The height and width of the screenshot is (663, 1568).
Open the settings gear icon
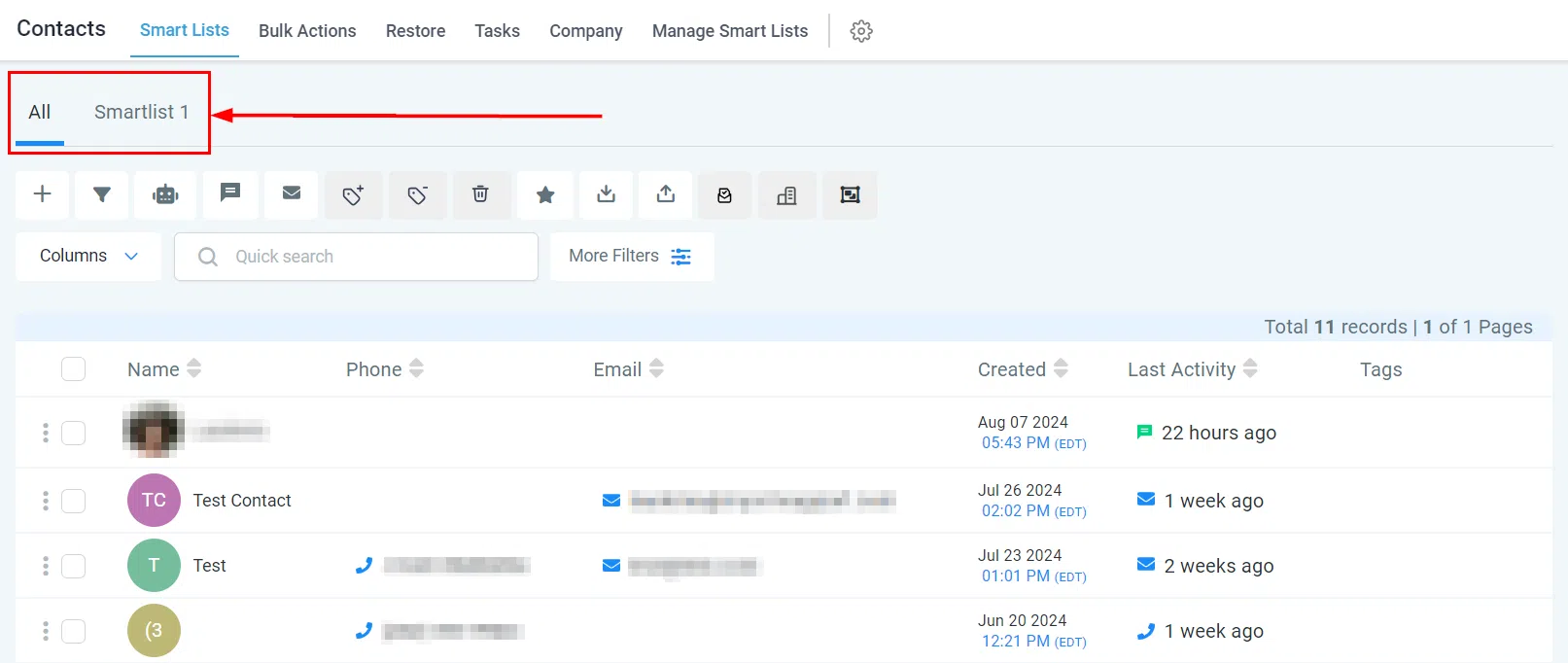pos(861,31)
